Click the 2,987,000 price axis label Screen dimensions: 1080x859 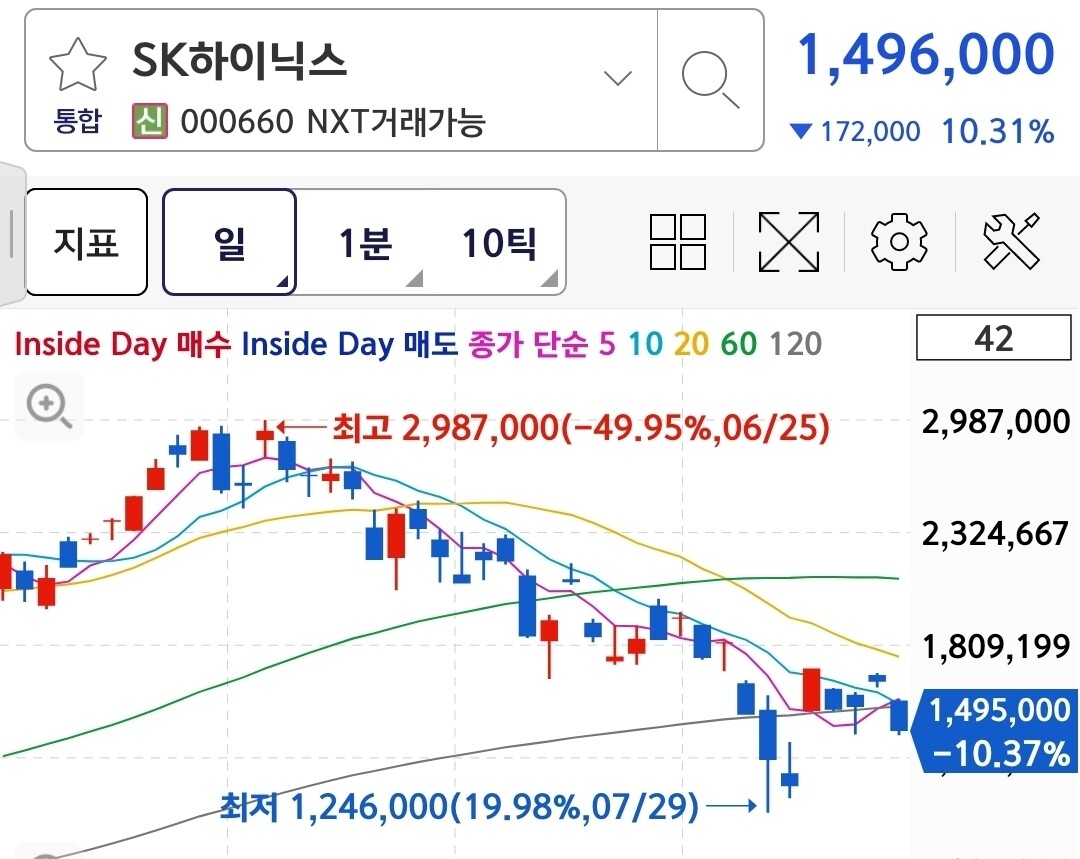coord(995,421)
